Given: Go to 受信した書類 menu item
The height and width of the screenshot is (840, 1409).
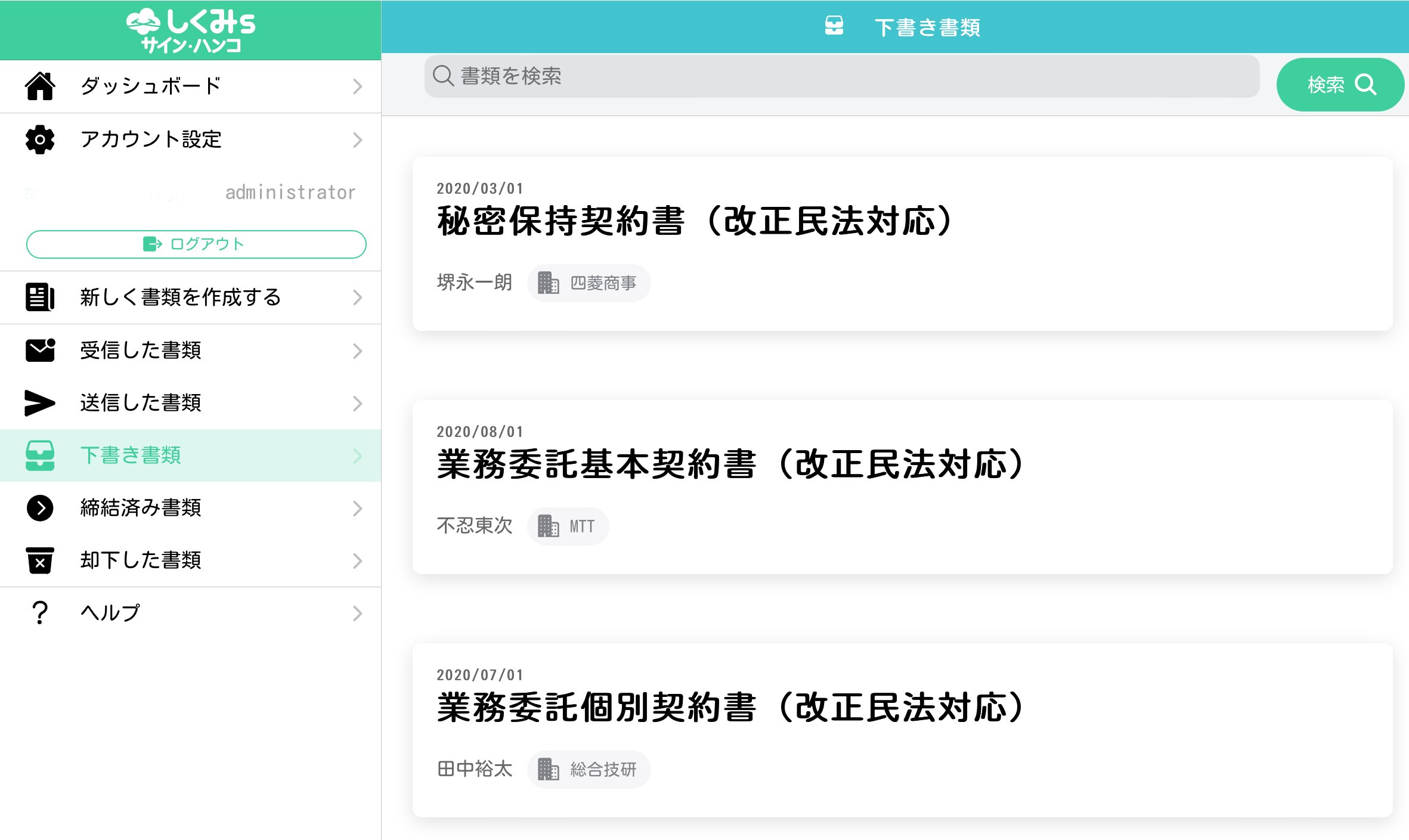Looking at the screenshot, I should [191, 351].
